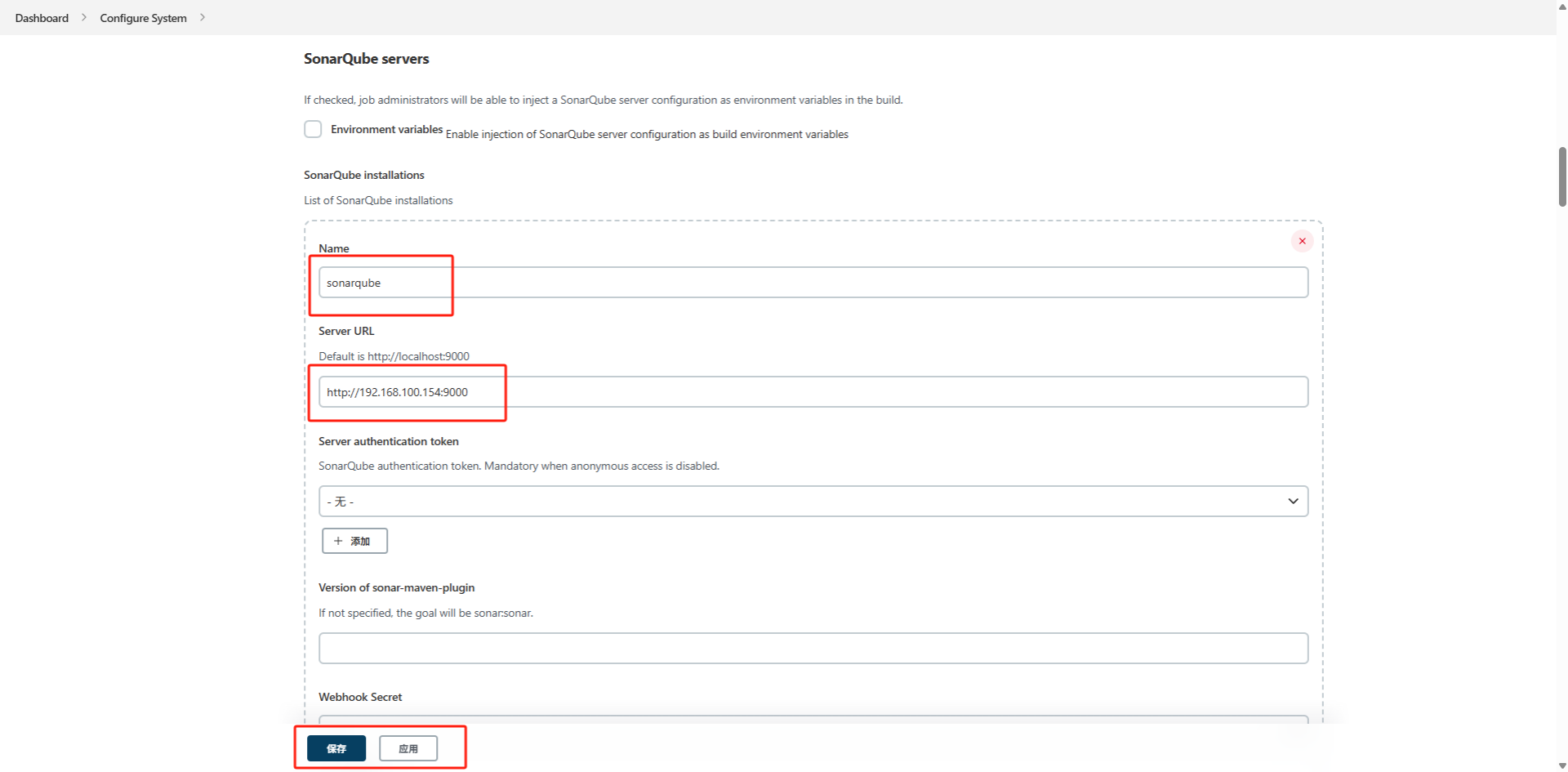Open Server authentication token dropdown
The image size is (1568, 772).
click(x=813, y=502)
